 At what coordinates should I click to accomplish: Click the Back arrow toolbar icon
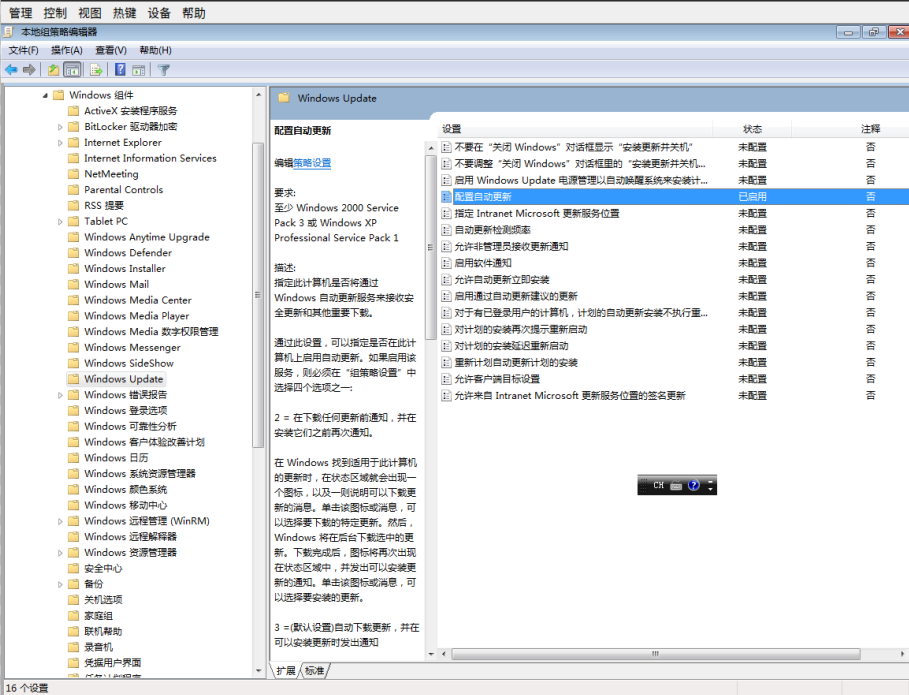[10, 70]
